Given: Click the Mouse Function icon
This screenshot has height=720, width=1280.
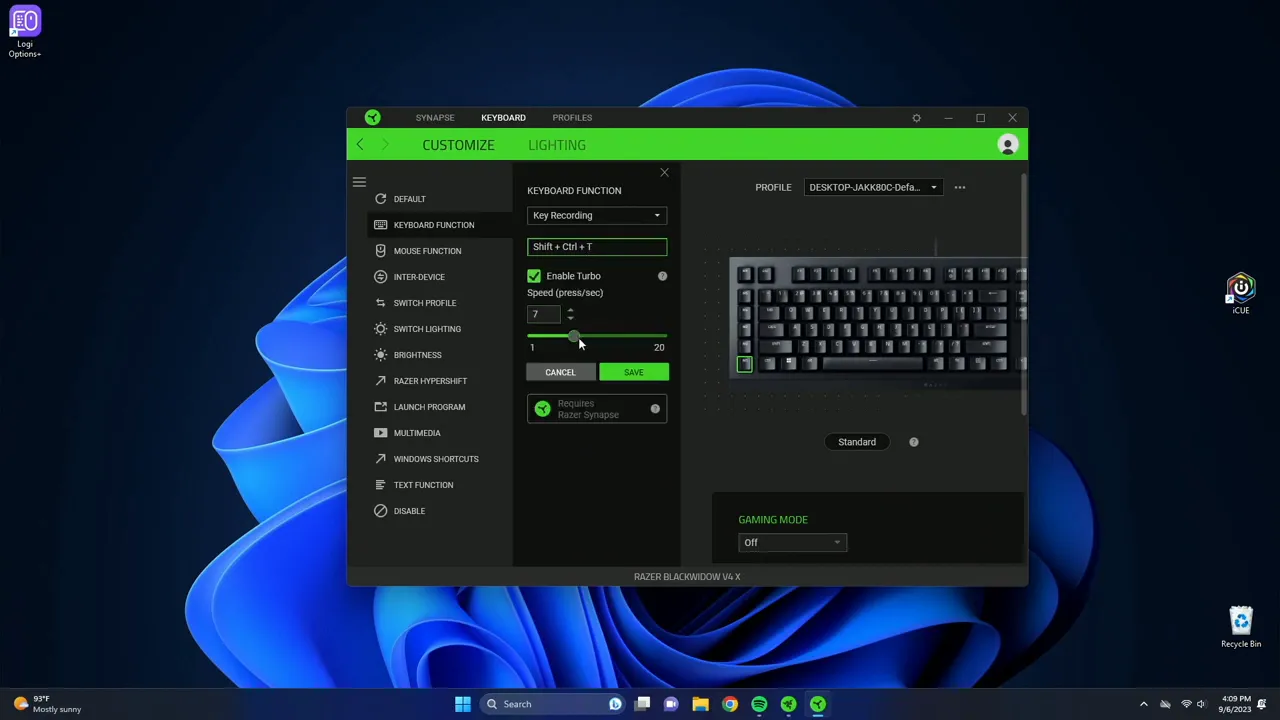Looking at the screenshot, I should [380, 251].
